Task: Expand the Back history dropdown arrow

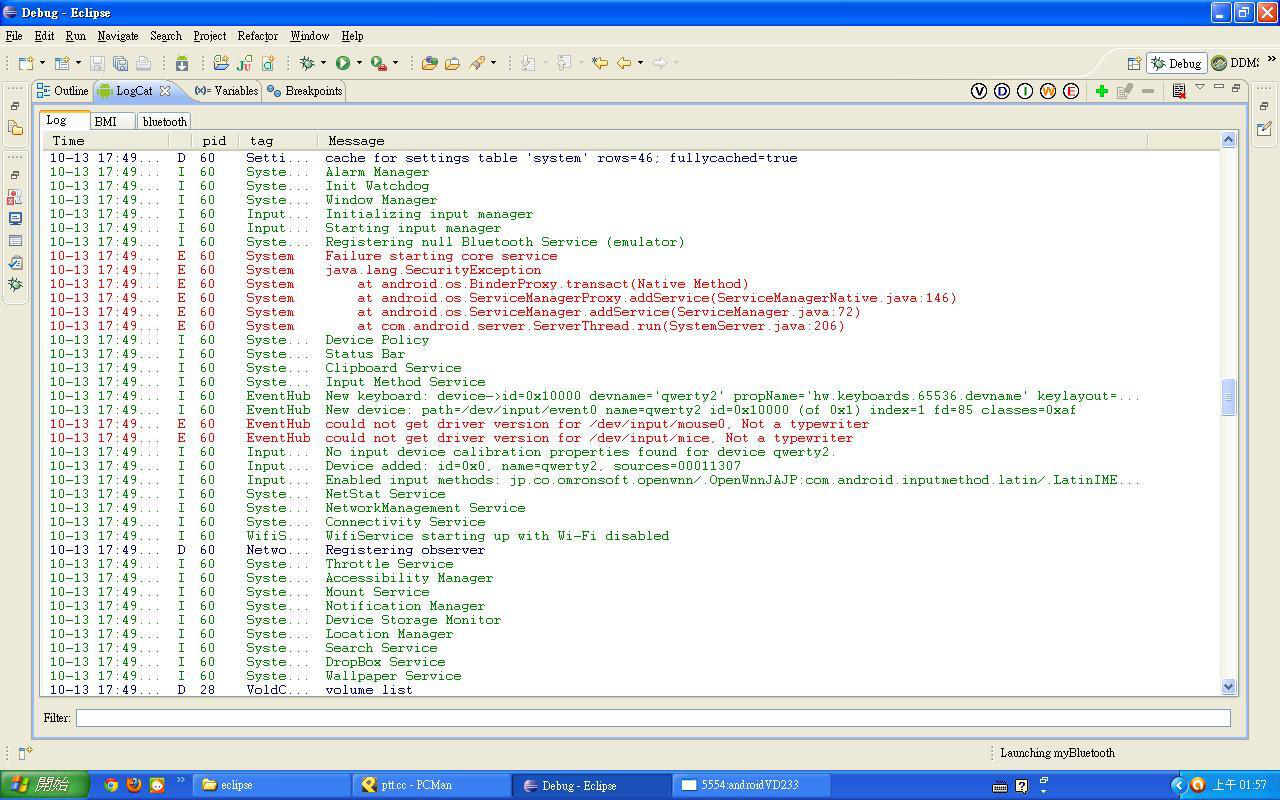Action: (640, 63)
